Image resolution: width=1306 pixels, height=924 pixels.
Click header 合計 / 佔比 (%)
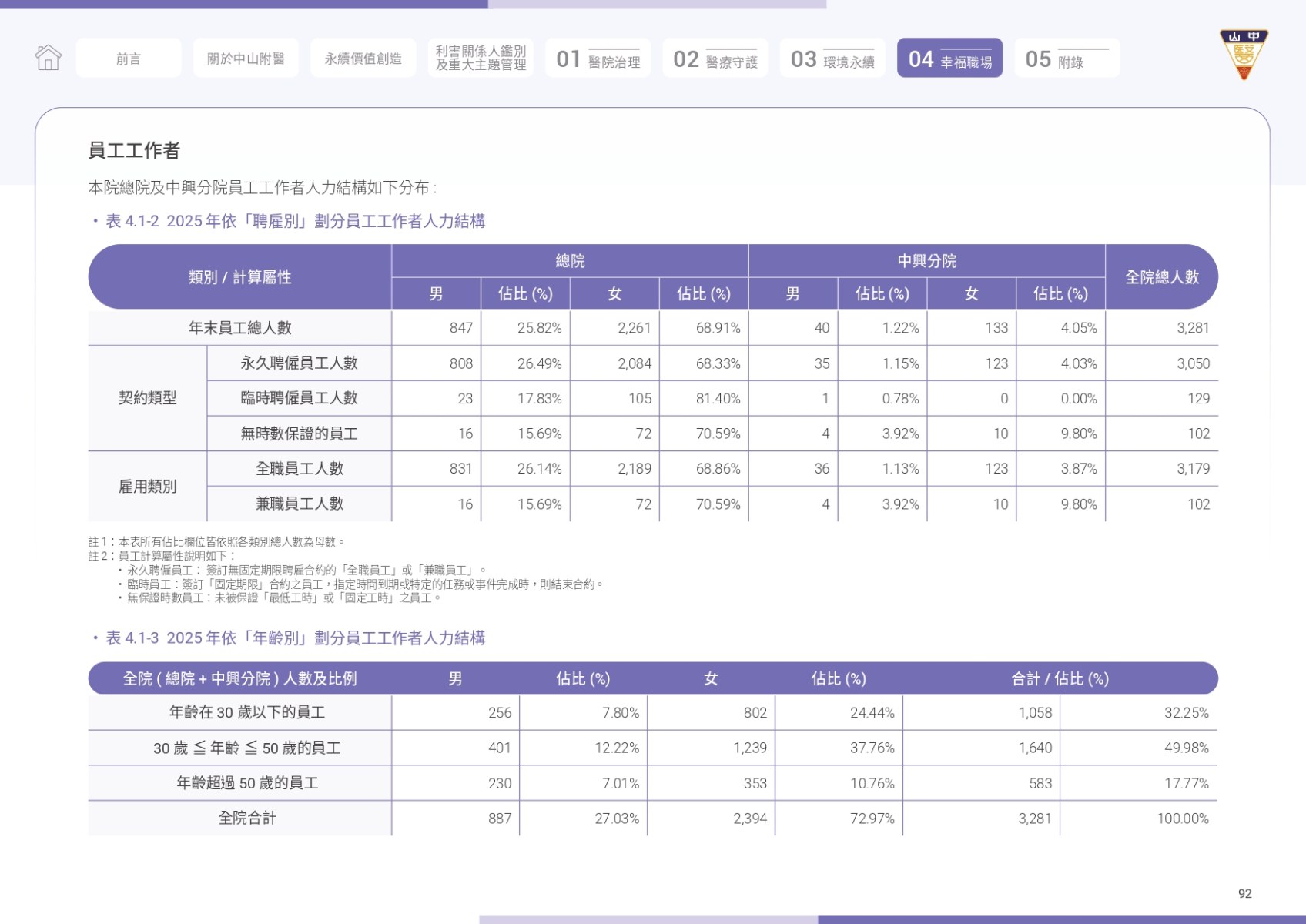(x=1060, y=678)
